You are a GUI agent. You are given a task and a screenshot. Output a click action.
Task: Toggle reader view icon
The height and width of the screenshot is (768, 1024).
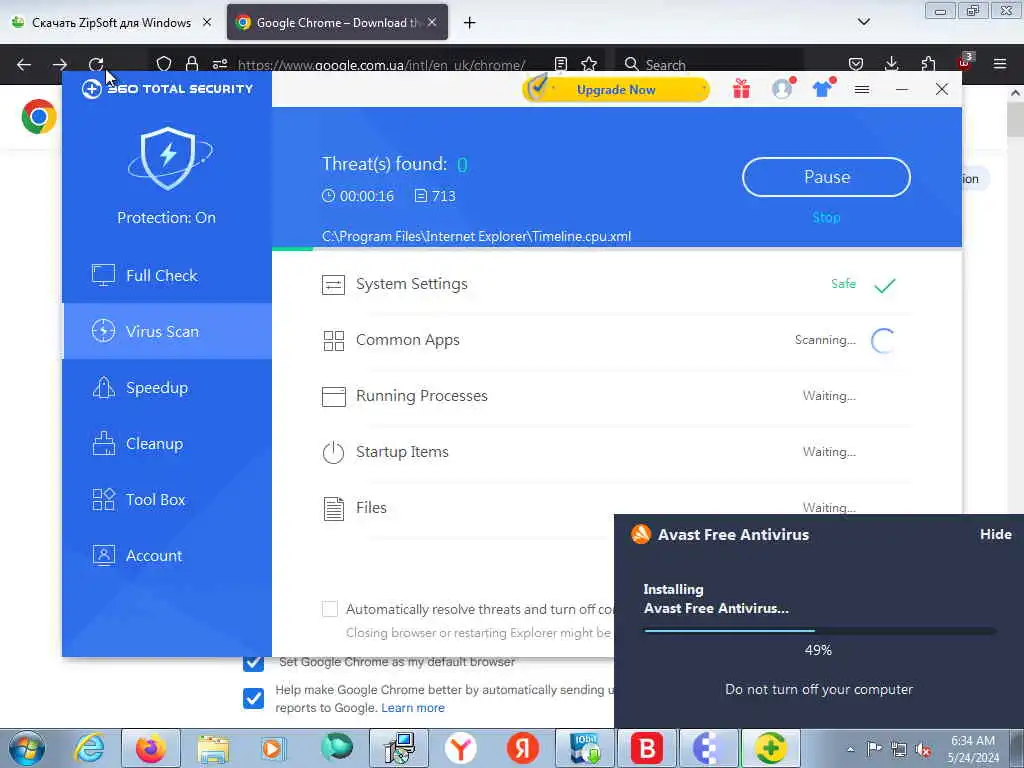point(560,64)
